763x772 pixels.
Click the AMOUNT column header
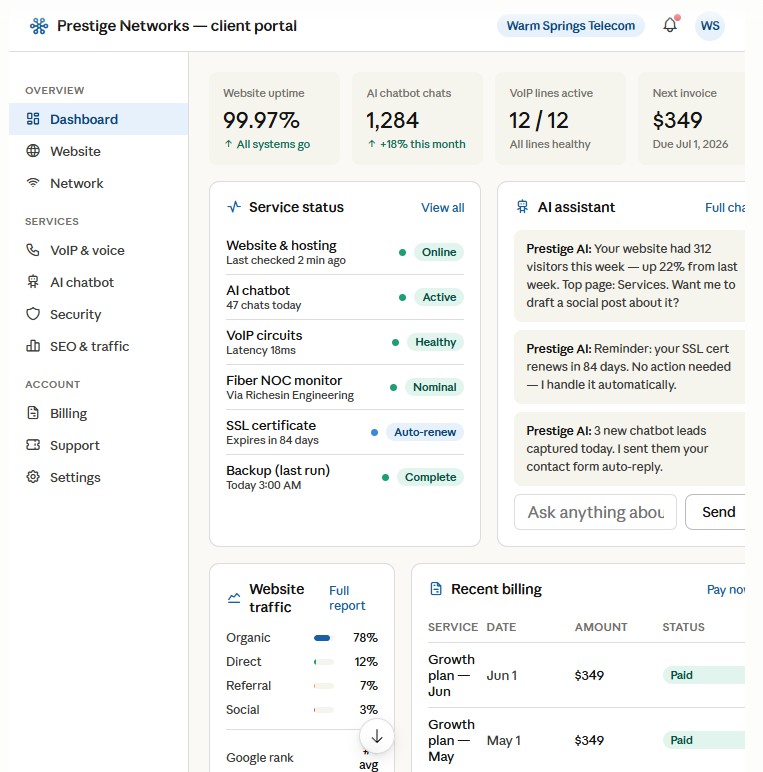pyautogui.click(x=601, y=627)
